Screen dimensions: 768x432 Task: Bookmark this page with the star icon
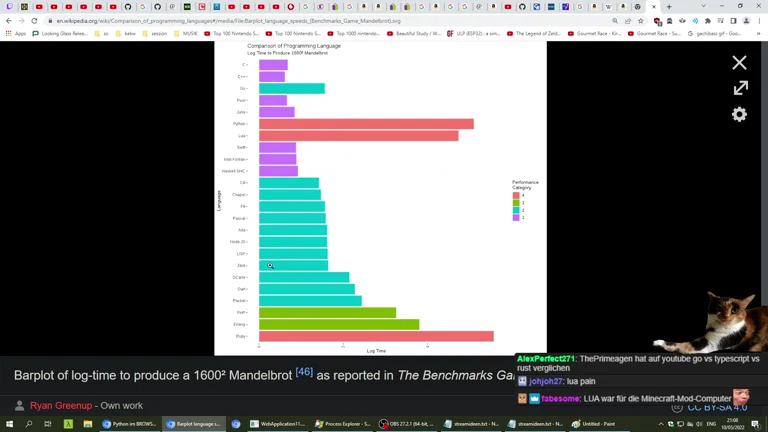tap(641, 20)
